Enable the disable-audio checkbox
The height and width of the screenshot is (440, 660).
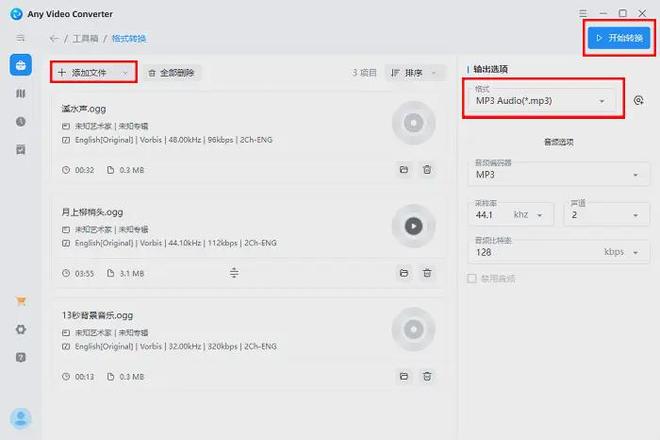coord(472,278)
